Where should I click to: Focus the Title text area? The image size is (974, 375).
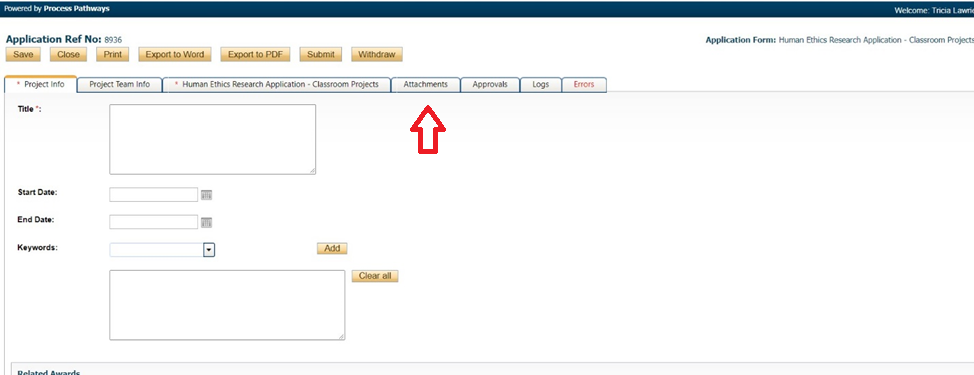pyautogui.click(x=212, y=139)
